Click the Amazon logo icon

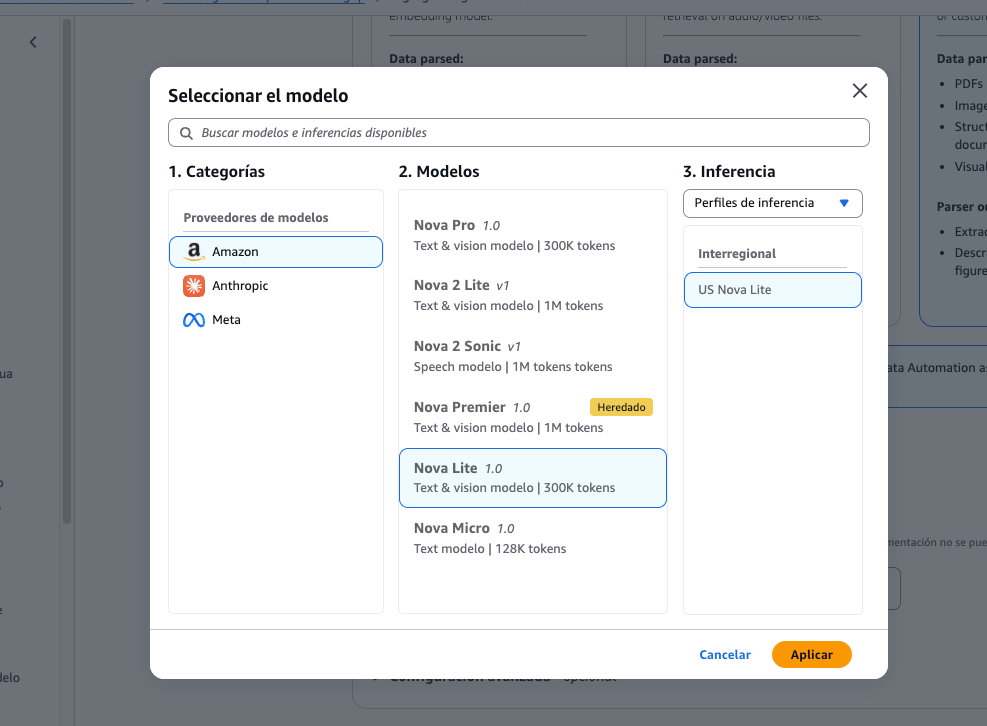194,252
